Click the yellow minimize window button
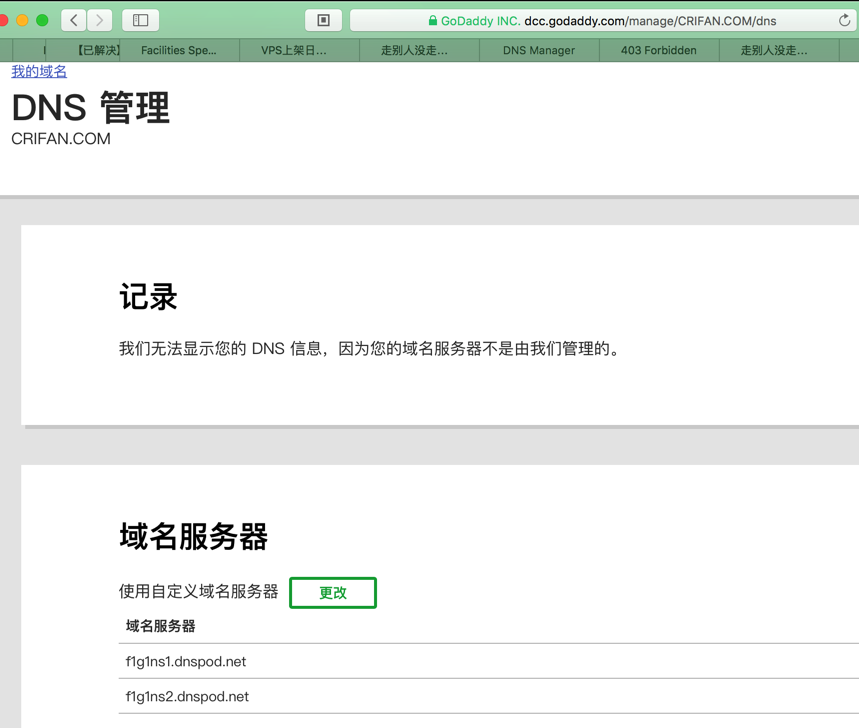 pyautogui.click(x=22, y=20)
